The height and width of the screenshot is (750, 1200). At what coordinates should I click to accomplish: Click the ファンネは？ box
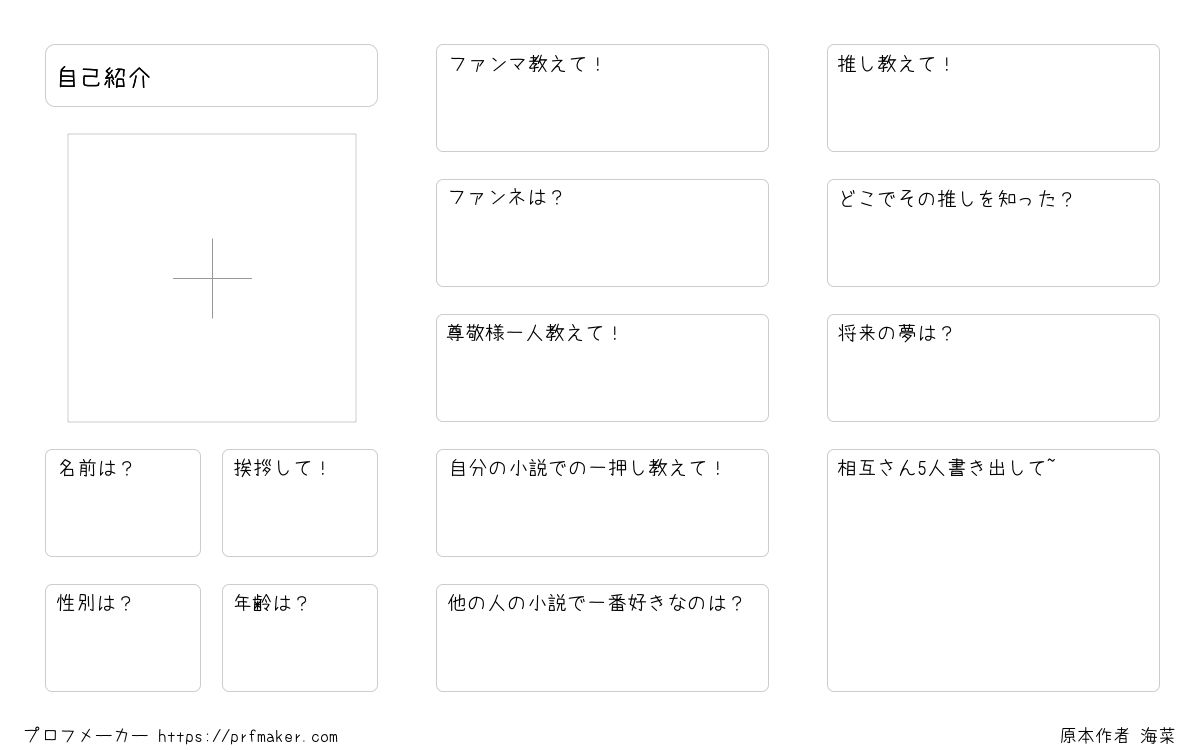tap(602, 233)
